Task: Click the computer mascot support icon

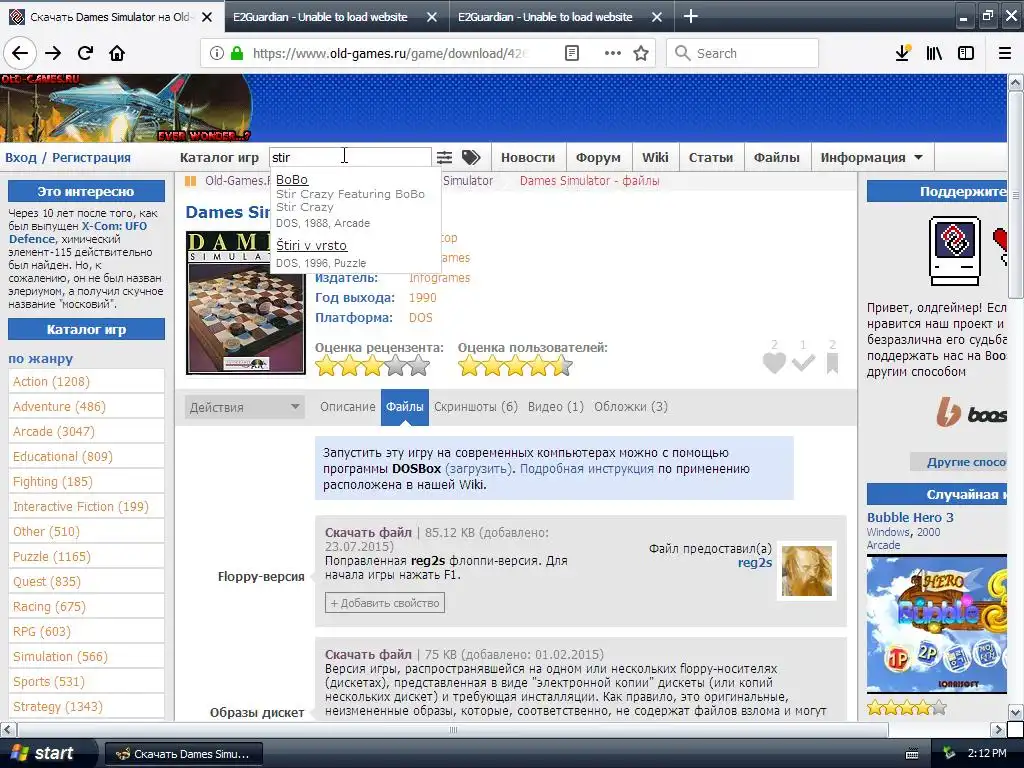Action: (x=955, y=251)
